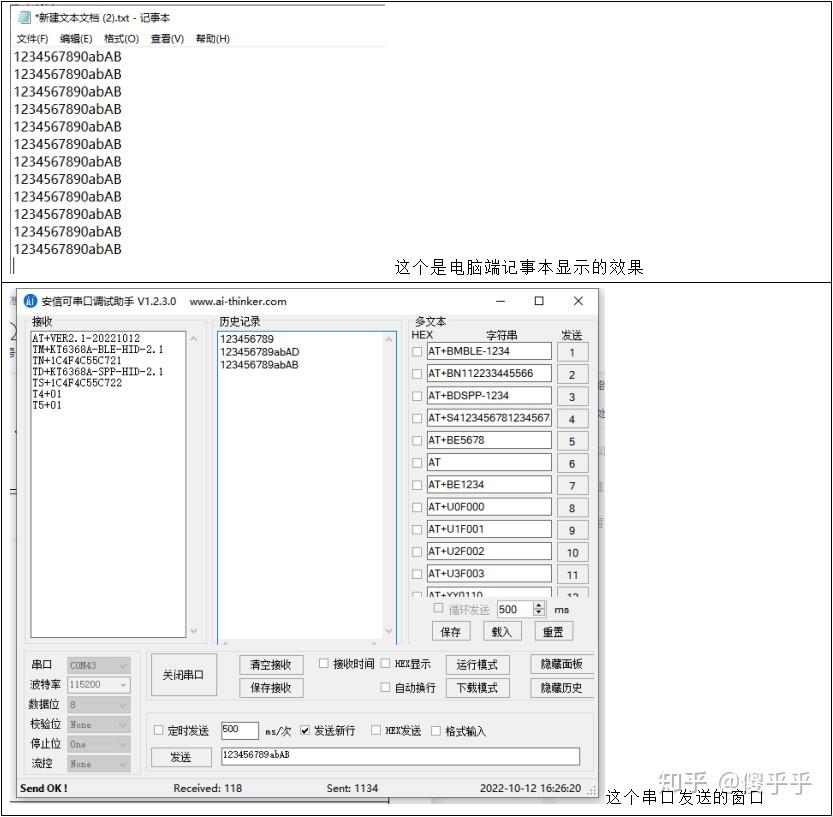Click send slot 6 for the AT command

(x=571, y=463)
